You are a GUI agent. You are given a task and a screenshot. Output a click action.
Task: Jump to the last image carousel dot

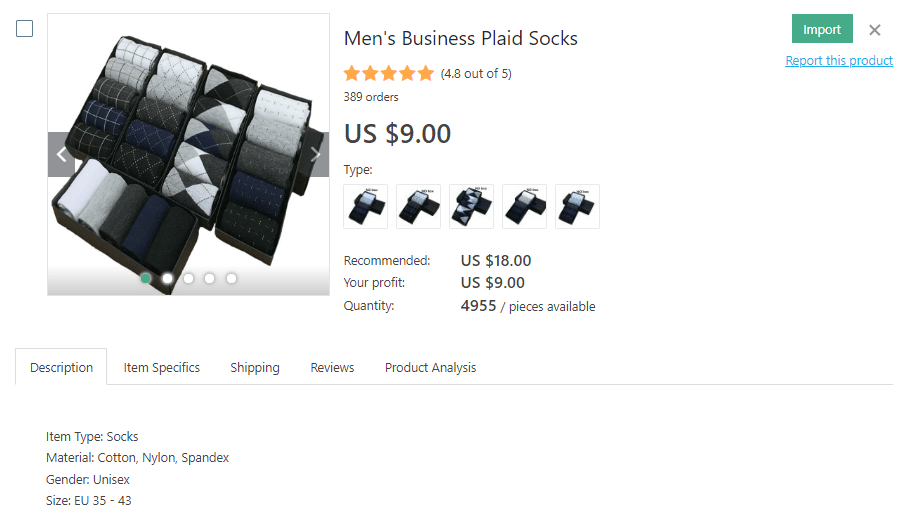coord(231,278)
